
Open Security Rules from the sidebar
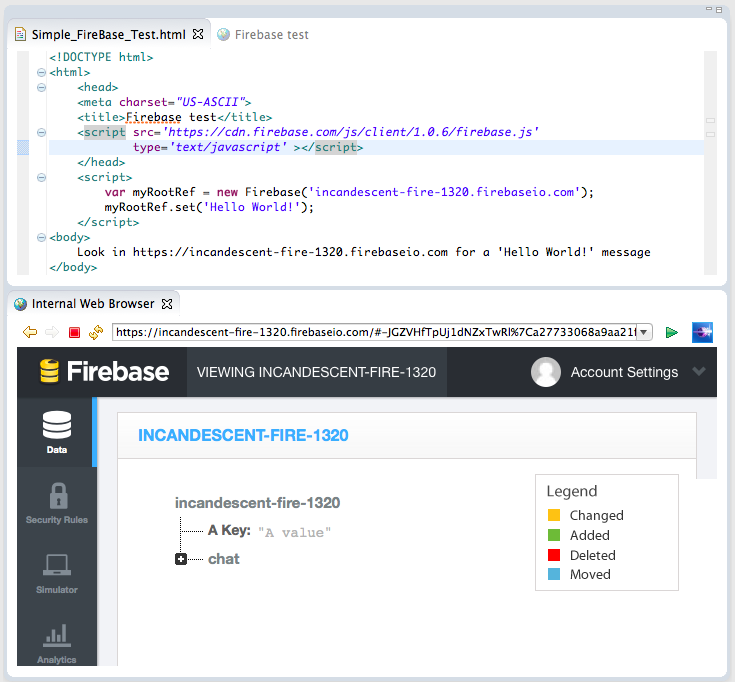[x=57, y=502]
